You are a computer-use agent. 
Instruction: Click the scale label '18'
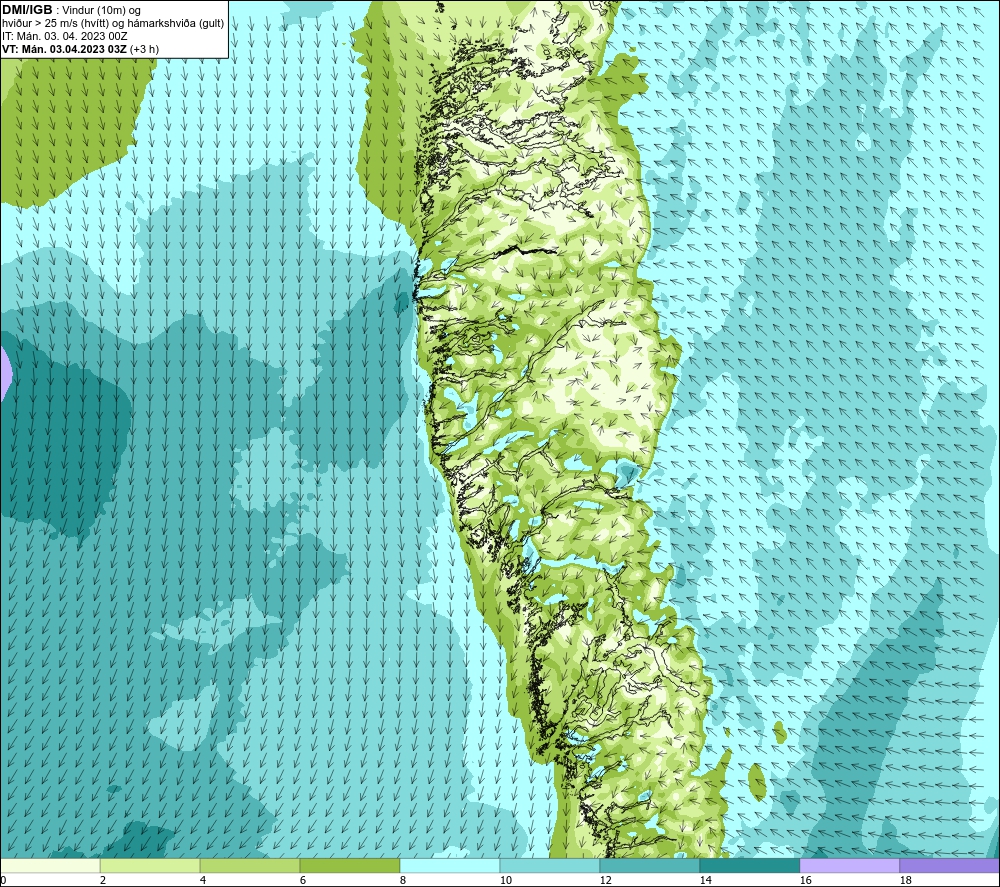(x=906, y=881)
